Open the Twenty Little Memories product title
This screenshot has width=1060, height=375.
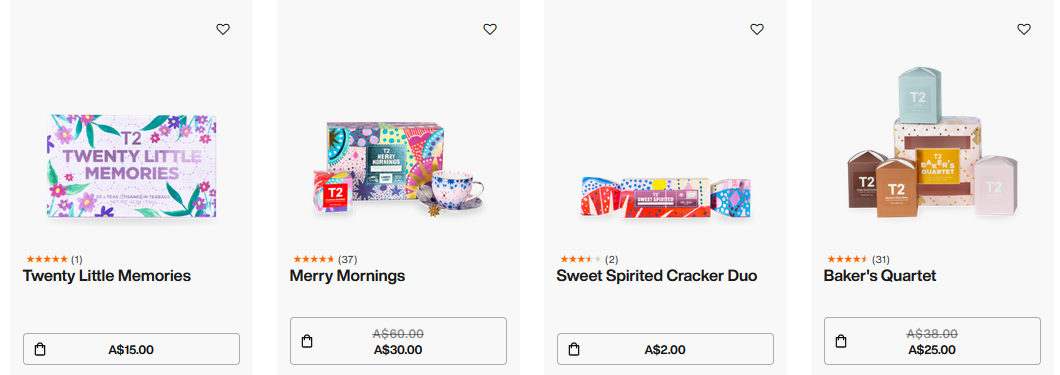pyautogui.click(x=107, y=276)
